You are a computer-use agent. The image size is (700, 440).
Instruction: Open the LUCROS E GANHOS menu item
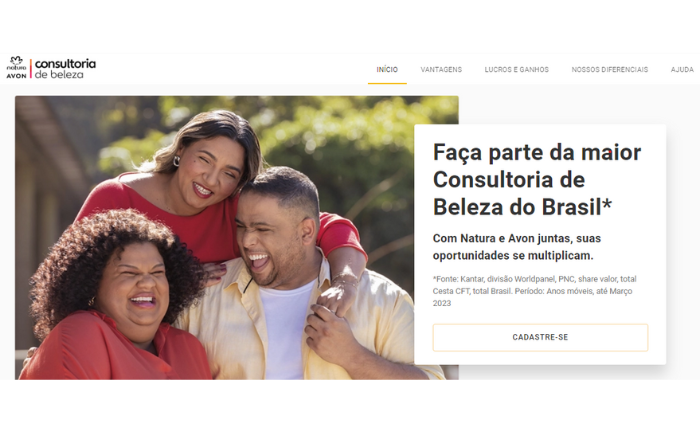tap(517, 70)
